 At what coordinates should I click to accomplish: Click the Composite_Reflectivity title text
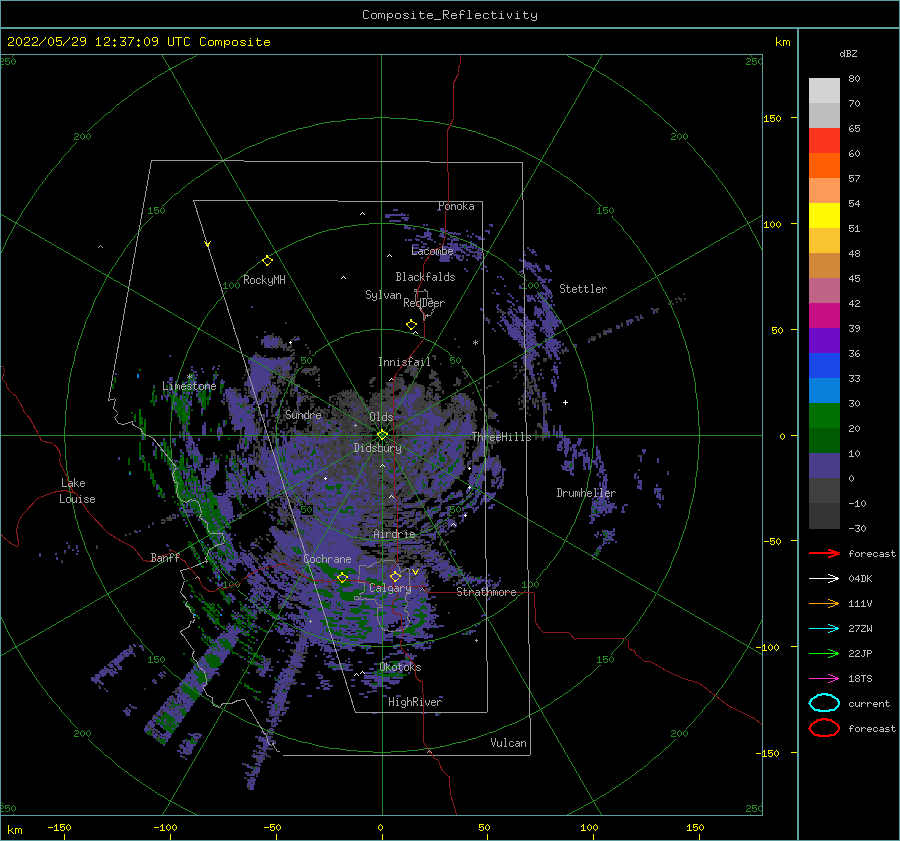pos(450,15)
